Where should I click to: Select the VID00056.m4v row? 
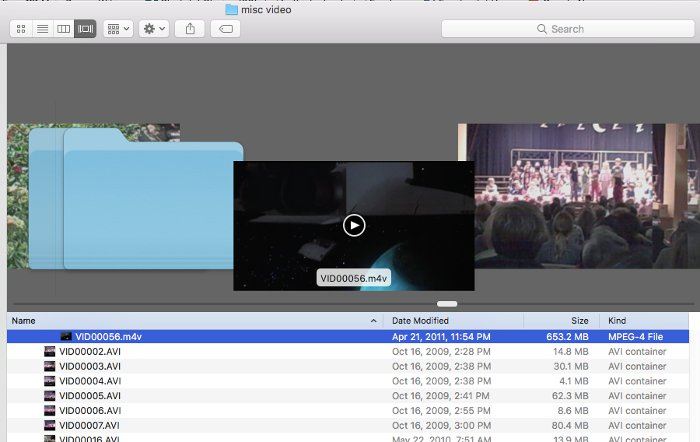(348, 337)
